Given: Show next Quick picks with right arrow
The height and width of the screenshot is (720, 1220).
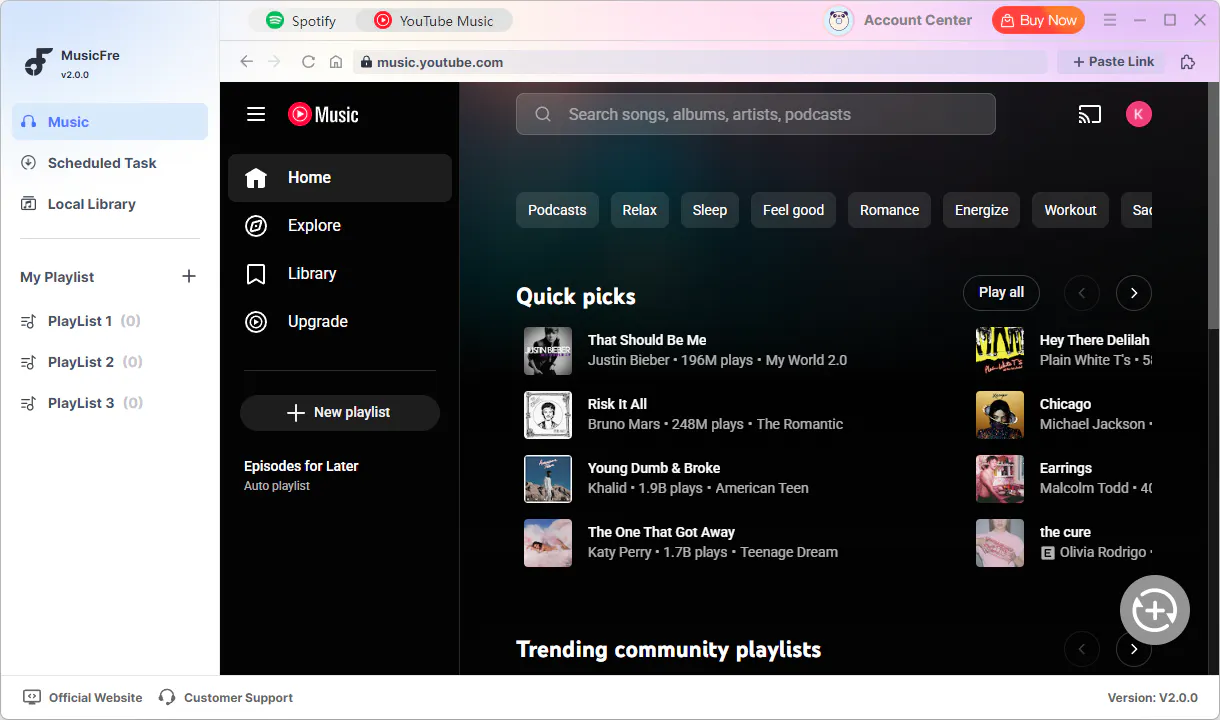Looking at the screenshot, I should tap(1134, 293).
